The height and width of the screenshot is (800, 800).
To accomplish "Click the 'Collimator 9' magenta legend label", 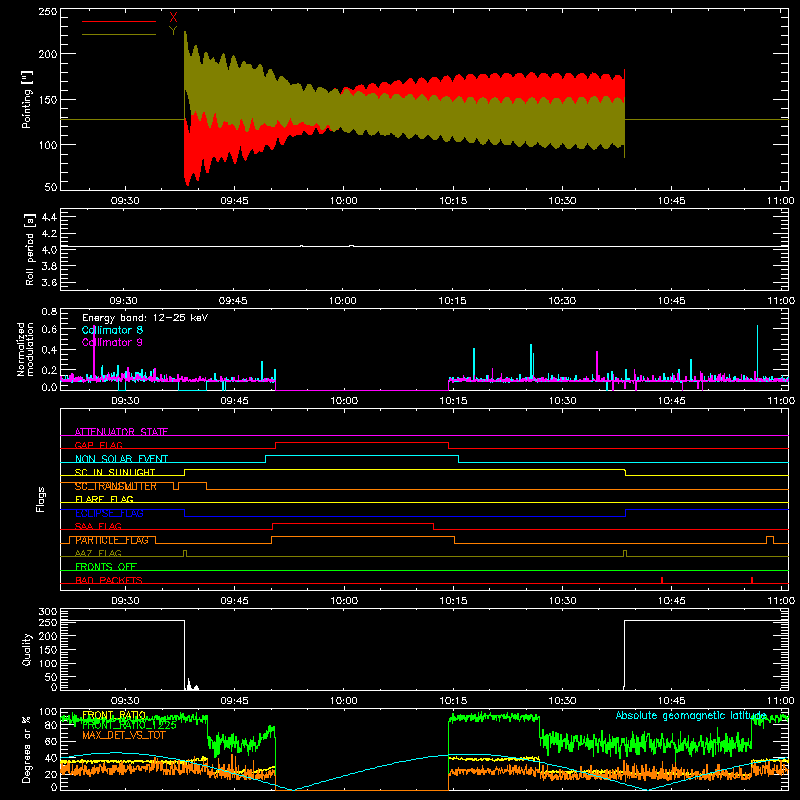I will (112, 342).
